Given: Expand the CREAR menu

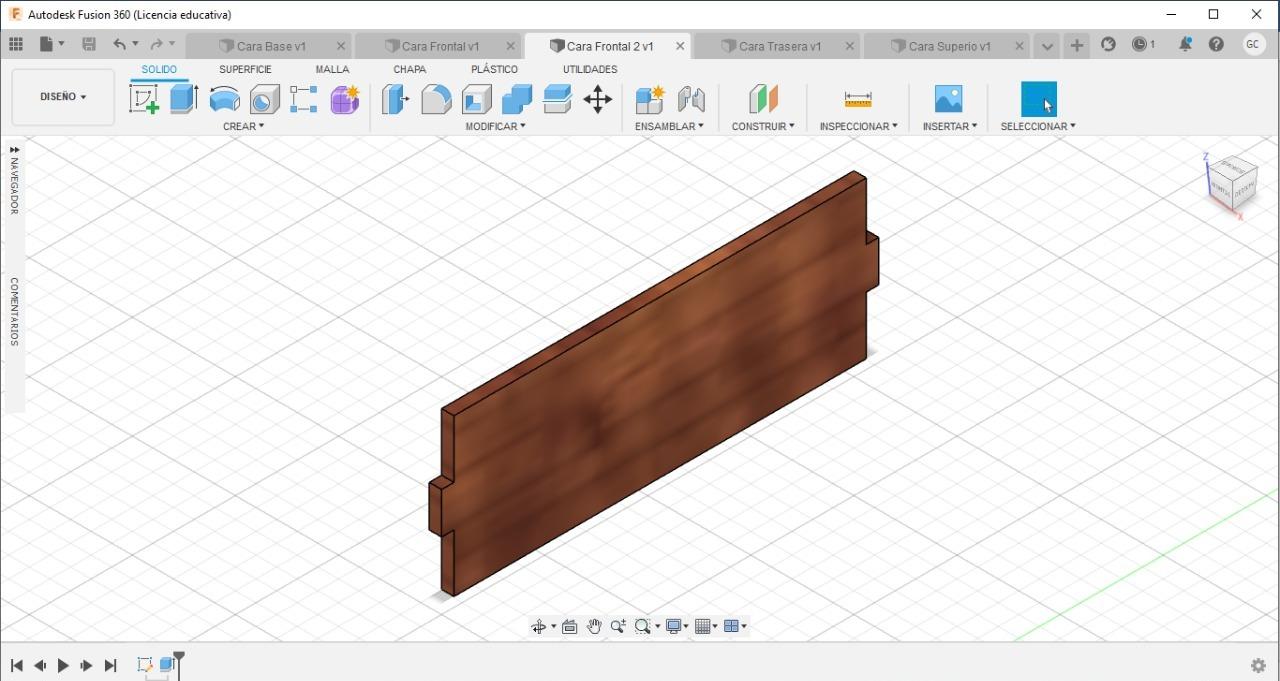Looking at the screenshot, I should [244, 127].
